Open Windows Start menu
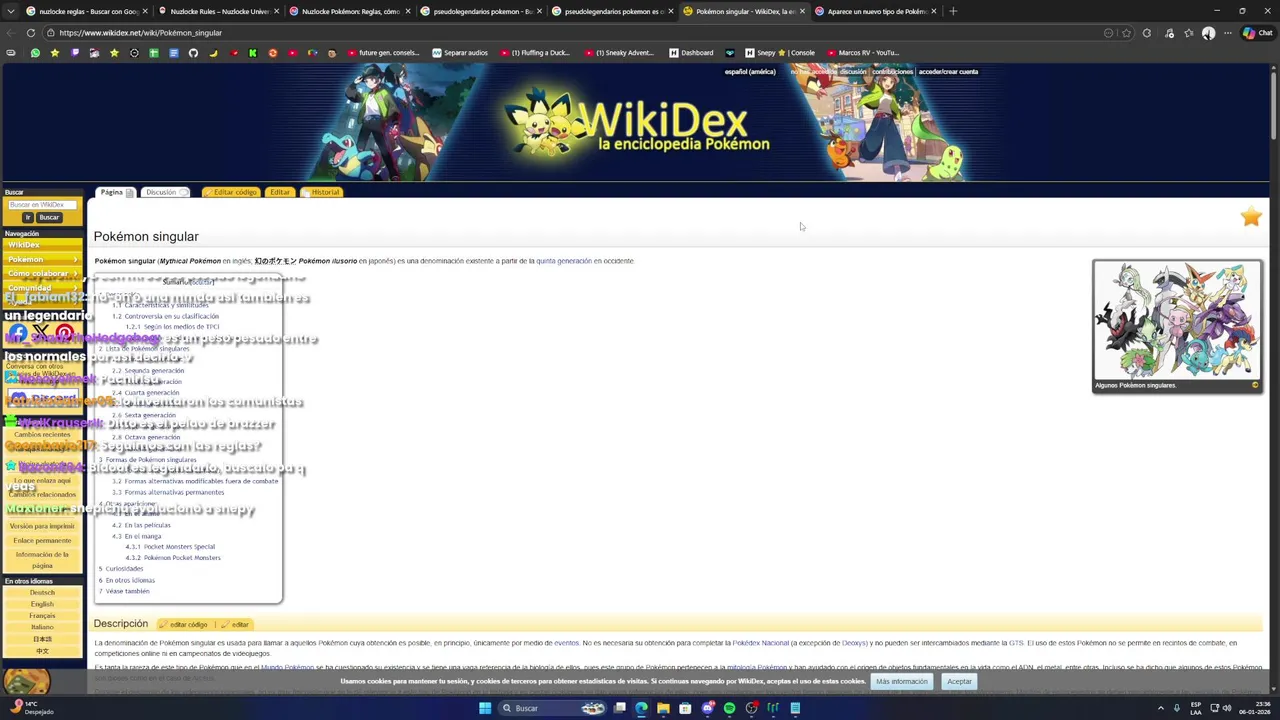1280x720 pixels. (485, 708)
